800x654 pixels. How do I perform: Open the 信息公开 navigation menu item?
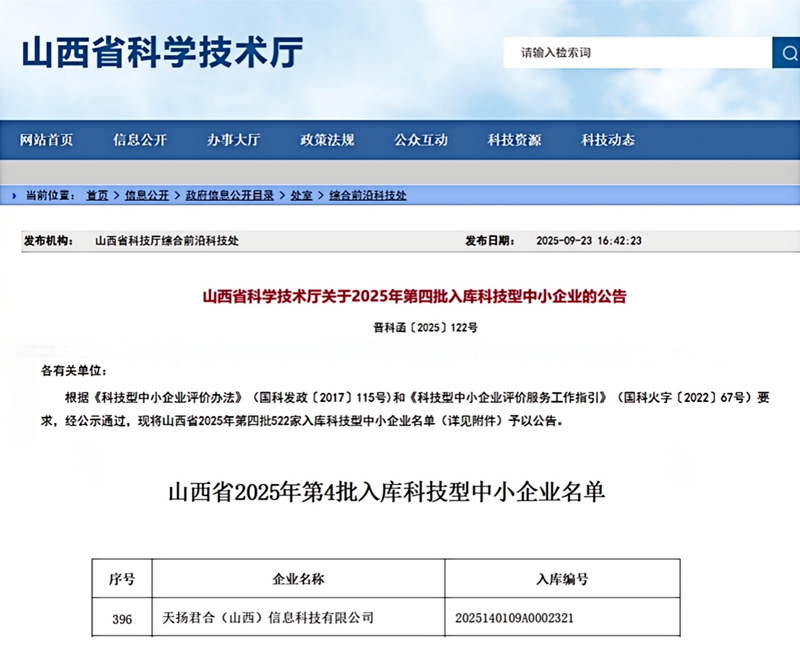140,140
